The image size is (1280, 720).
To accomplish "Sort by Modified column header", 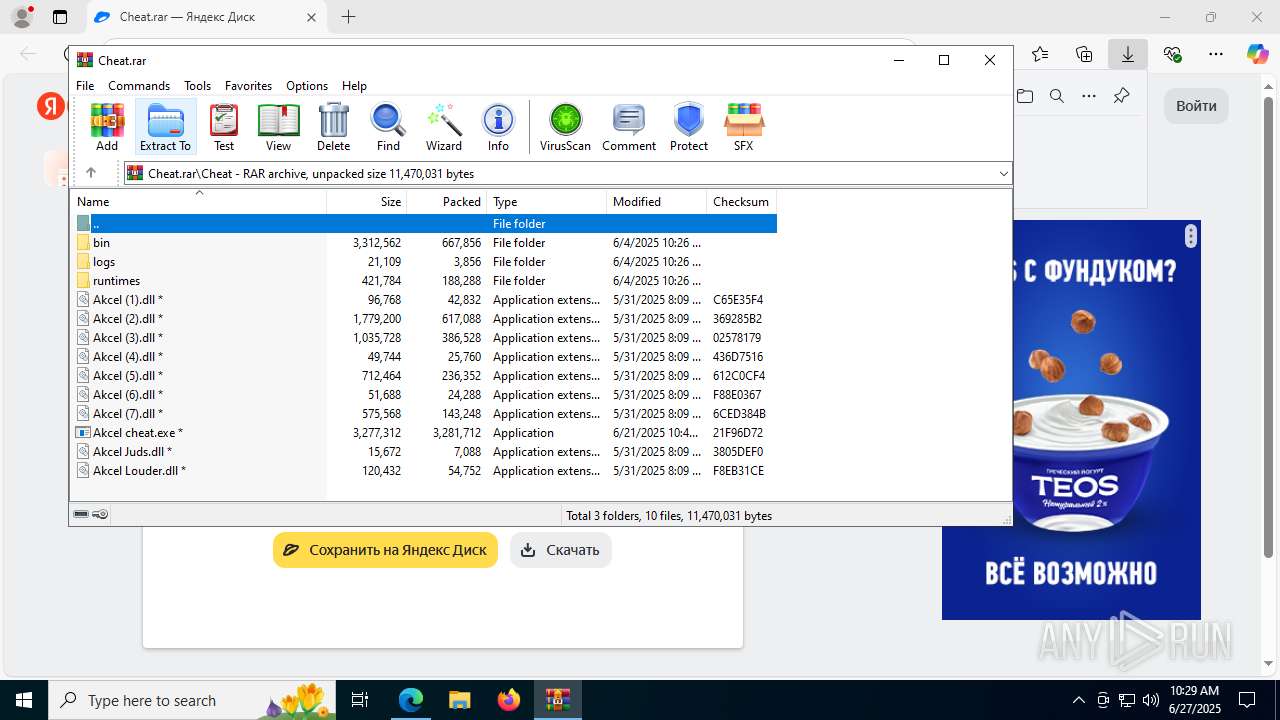I will click(x=657, y=201).
